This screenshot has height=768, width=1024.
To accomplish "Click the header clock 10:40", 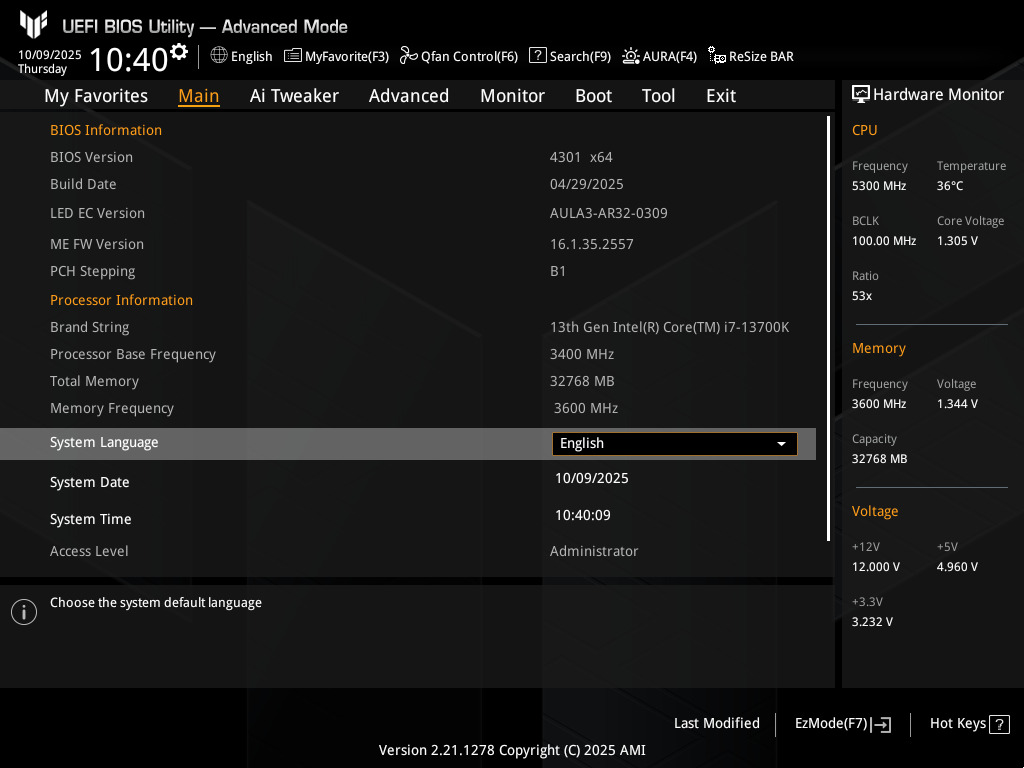I will (129, 59).
